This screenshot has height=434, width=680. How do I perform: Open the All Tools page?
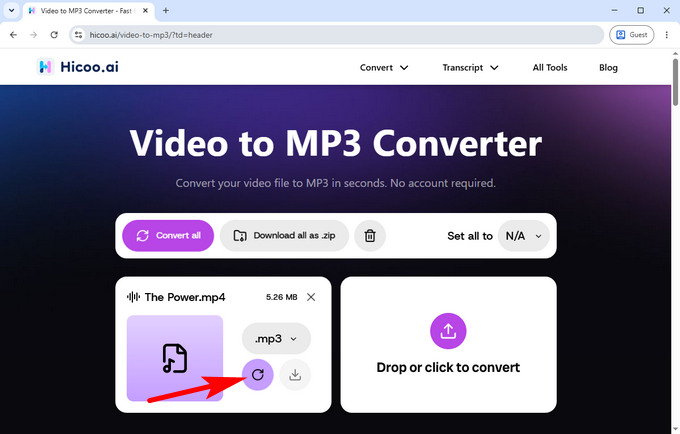[x=550, y=68]
